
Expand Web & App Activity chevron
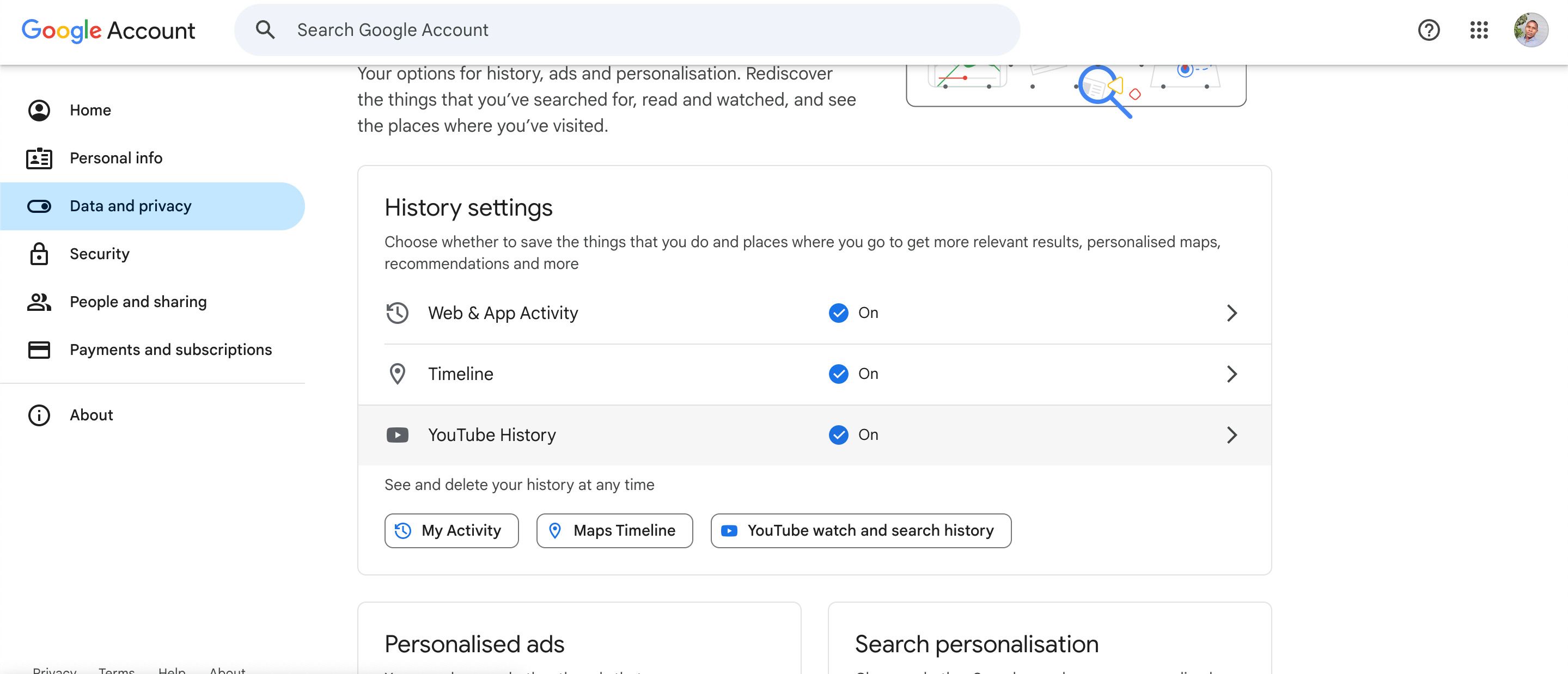1231,313
